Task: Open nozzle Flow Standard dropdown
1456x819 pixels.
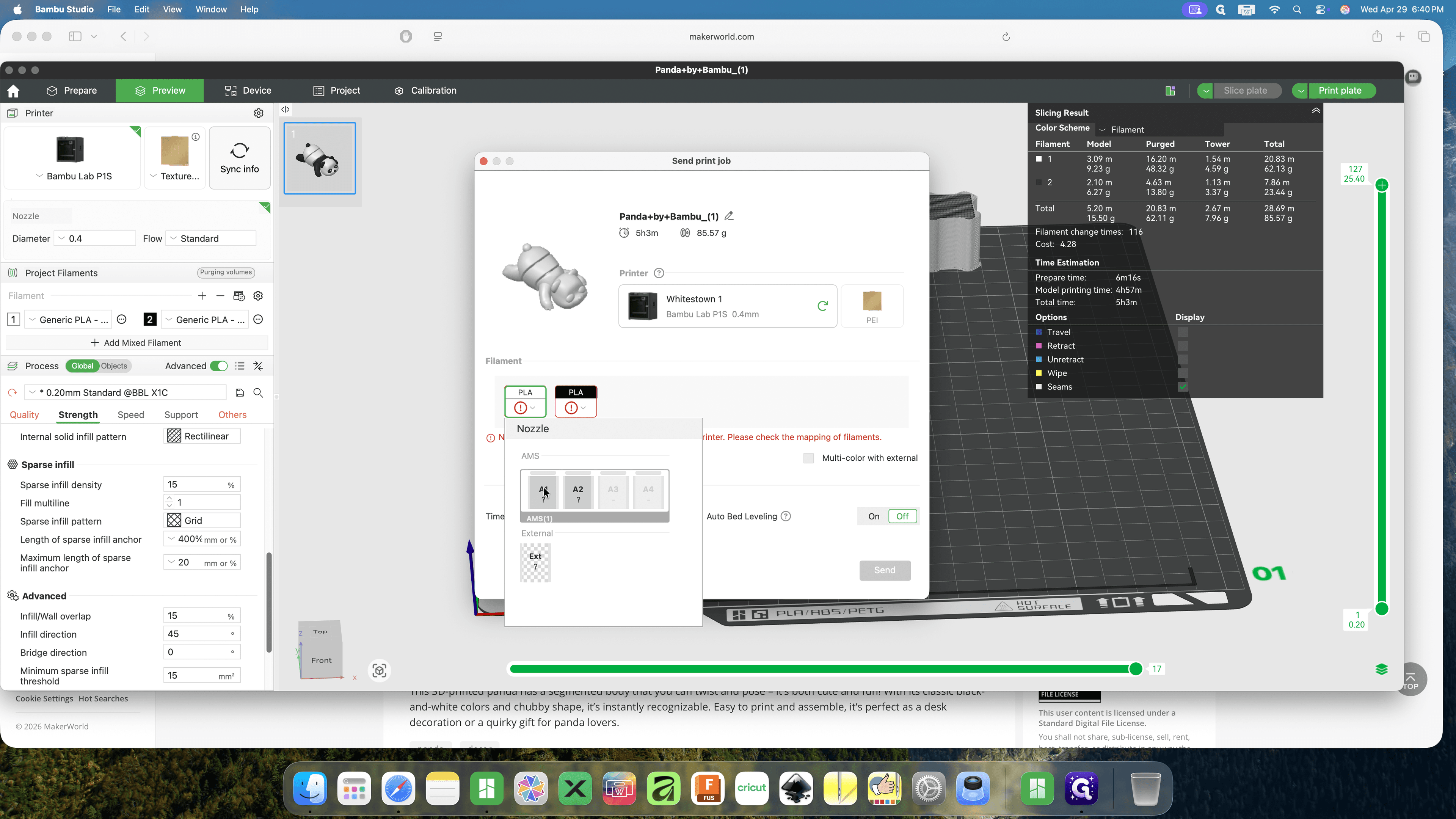Action: click(x=212, y=238)
